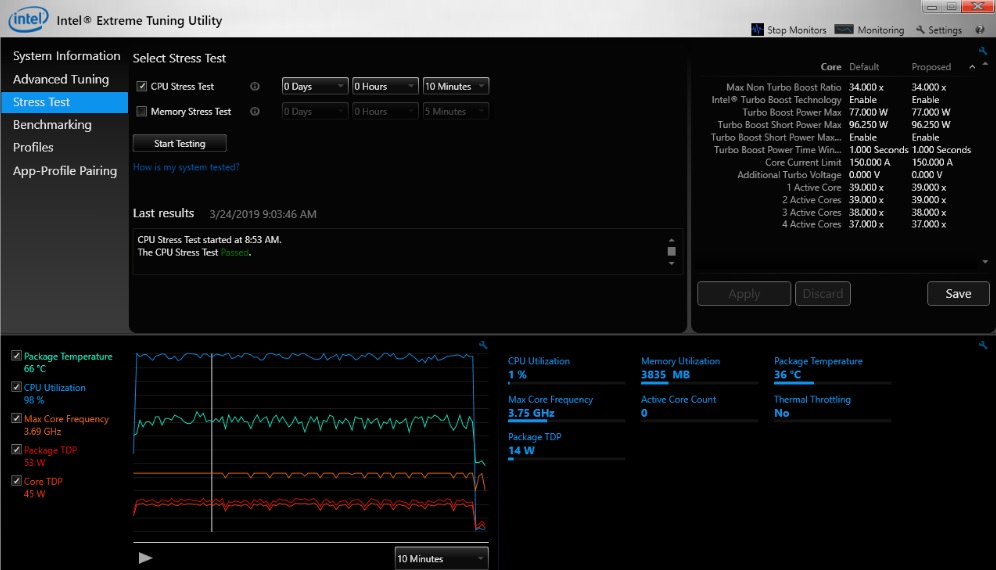
Task: Click Last results timestamp 3/24/2019 9:03:46 AM
Action: [x=263, y=214]
